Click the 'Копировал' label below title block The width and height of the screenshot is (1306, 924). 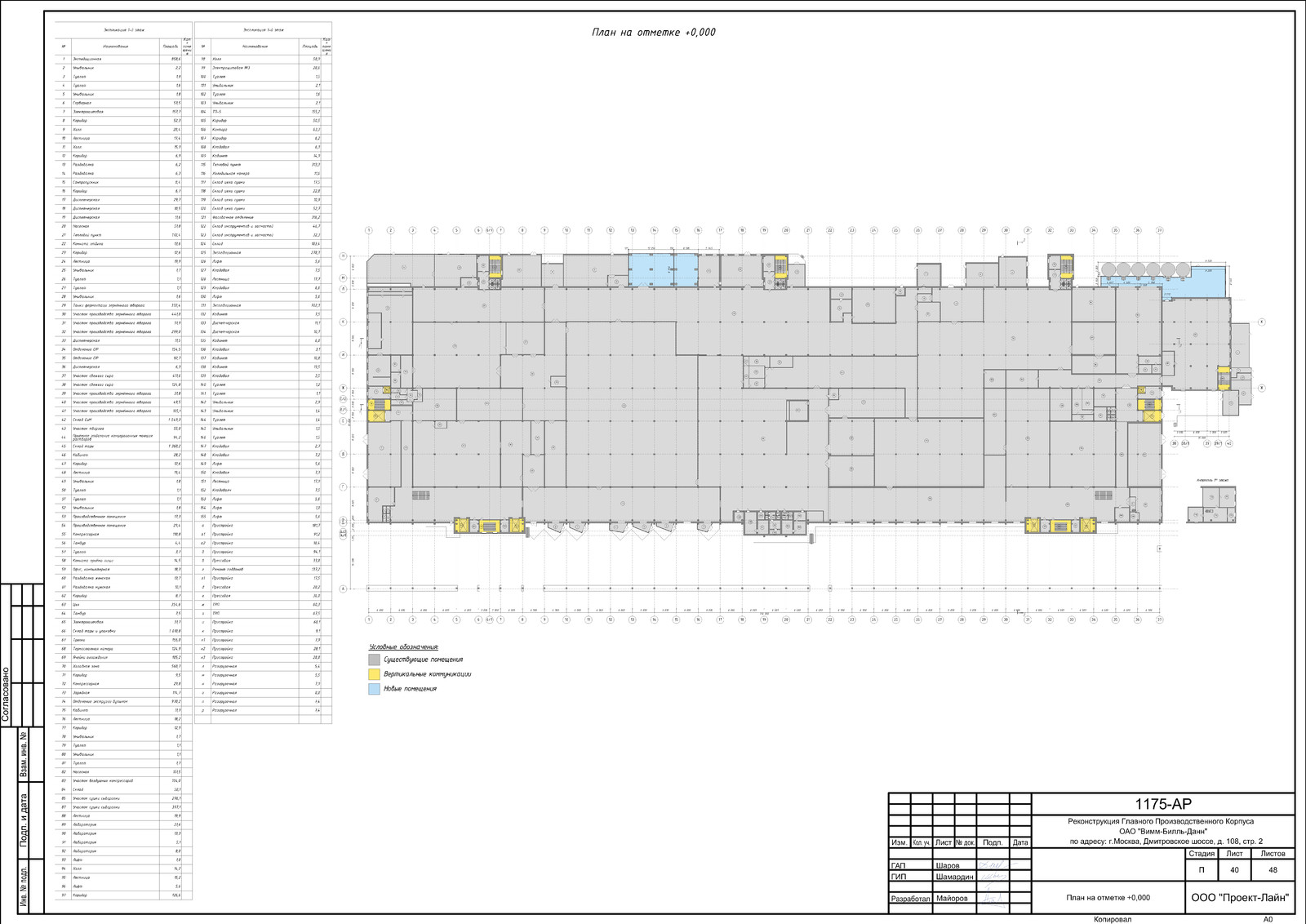(x=1113, y=919)
